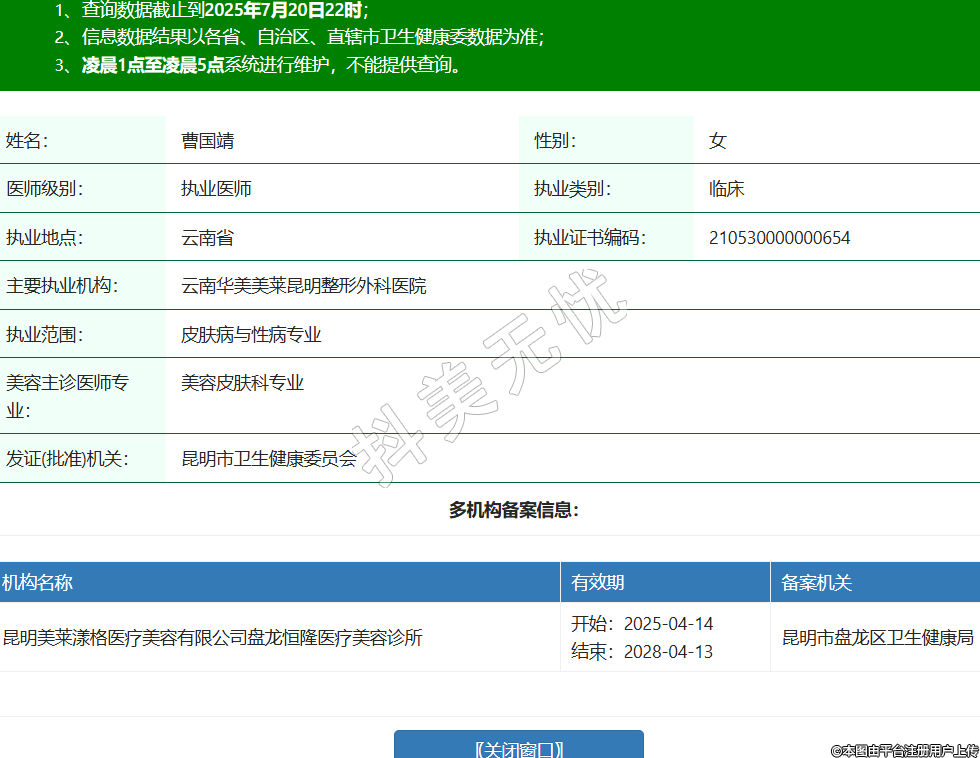Click 云南华美美莱昆明整形外科医院 institution text
Viewport: 980px width, 758px height.
[x=303, y=286]
